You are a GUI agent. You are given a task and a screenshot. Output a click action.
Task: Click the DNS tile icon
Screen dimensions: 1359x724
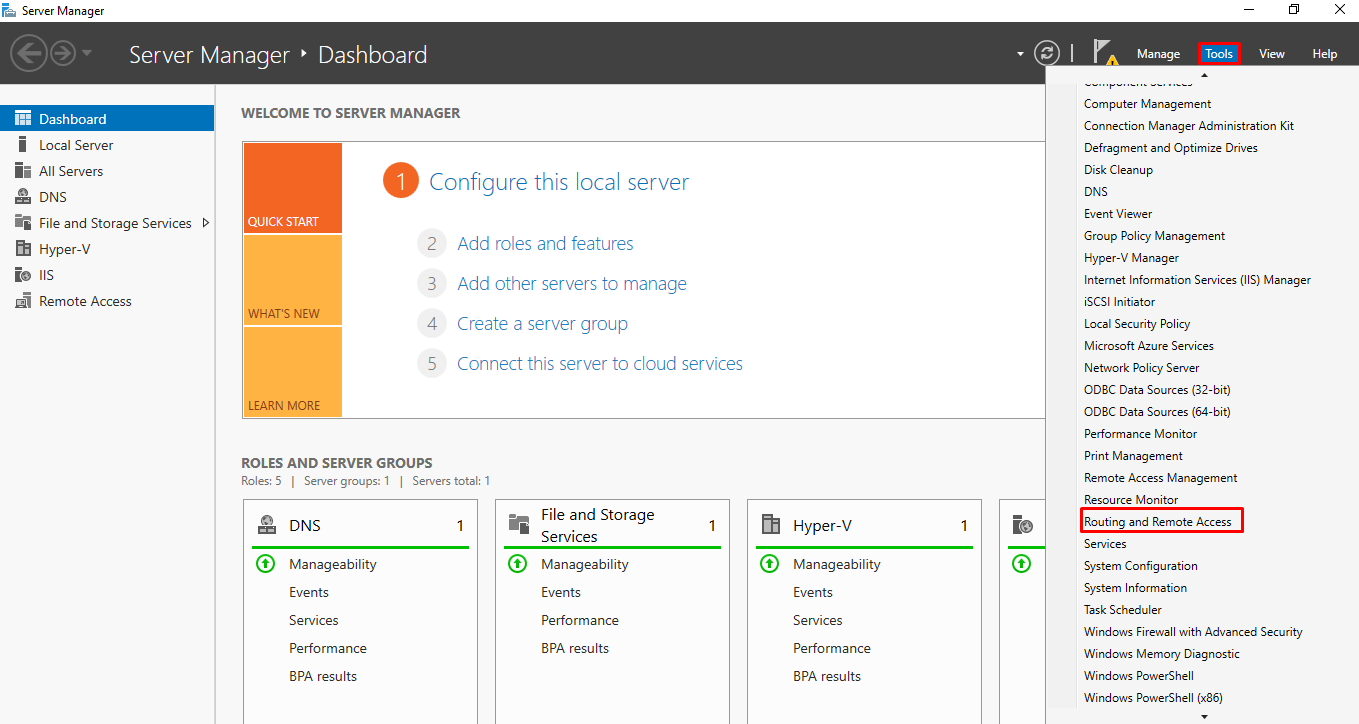tap(267, 525)
